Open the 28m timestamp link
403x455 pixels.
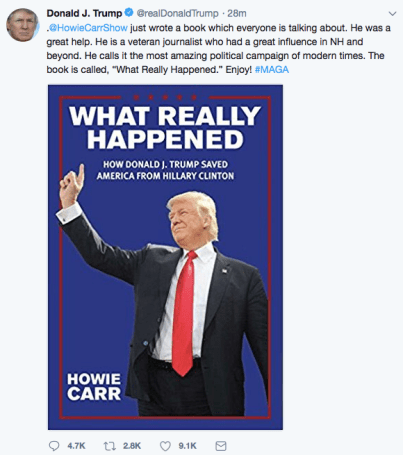(237, 13)
